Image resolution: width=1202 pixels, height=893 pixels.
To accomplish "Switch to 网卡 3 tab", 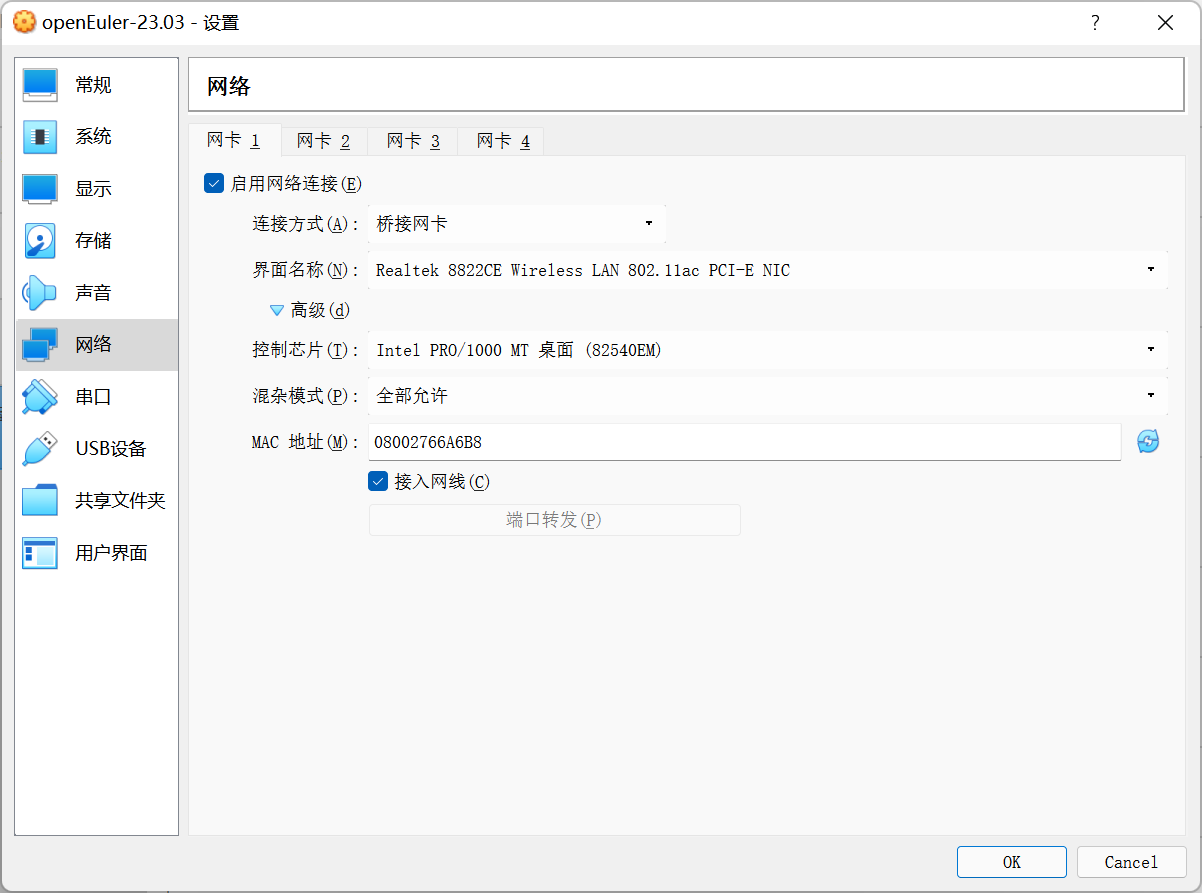I will coord(414,141).
